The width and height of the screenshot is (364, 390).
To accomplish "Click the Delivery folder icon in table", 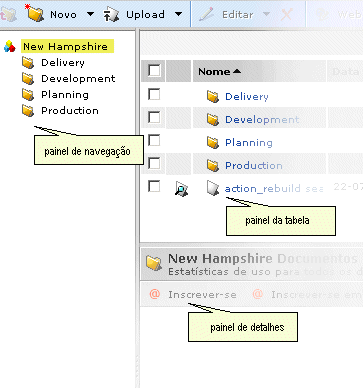I will pos(213,96).
